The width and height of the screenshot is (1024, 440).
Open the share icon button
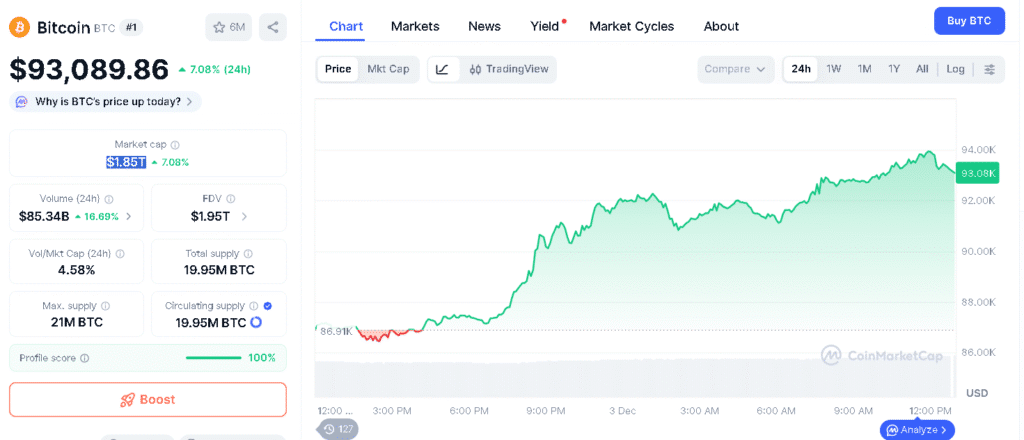(273, 27)
